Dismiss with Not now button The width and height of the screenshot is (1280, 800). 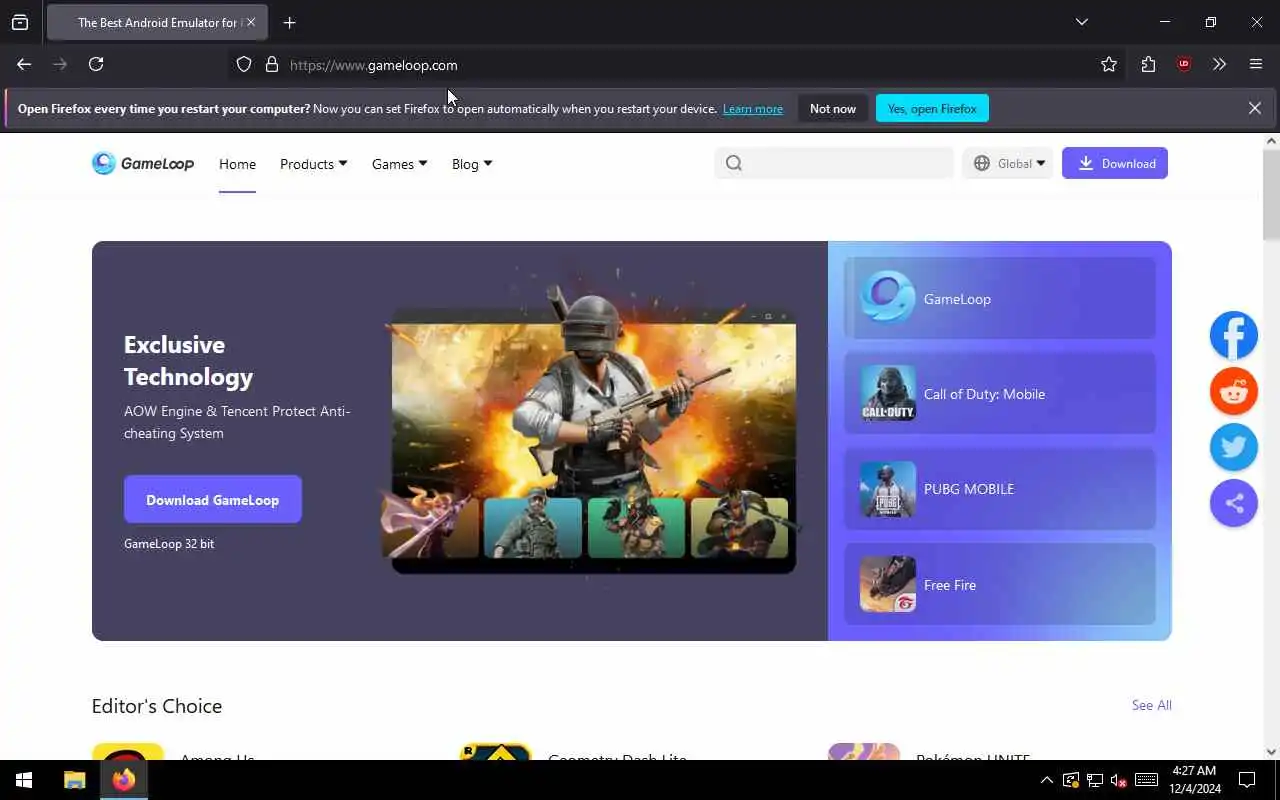click(x=833, y=108)
